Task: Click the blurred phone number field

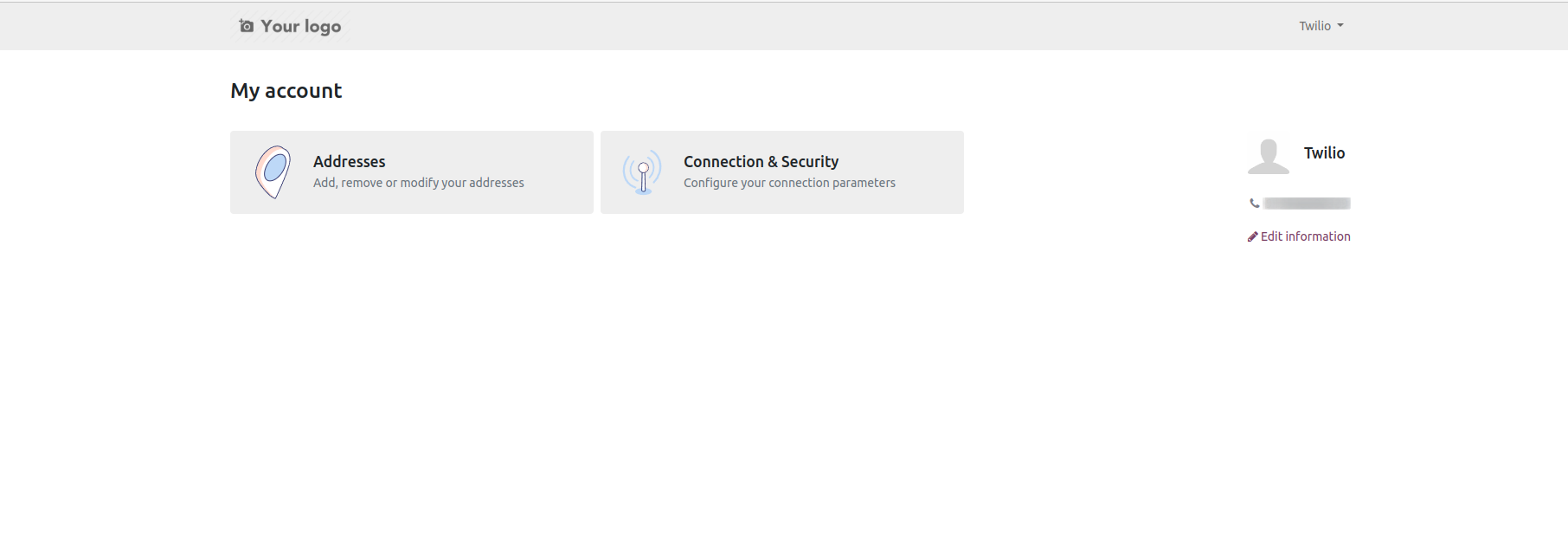Action: pos(1307,204)
